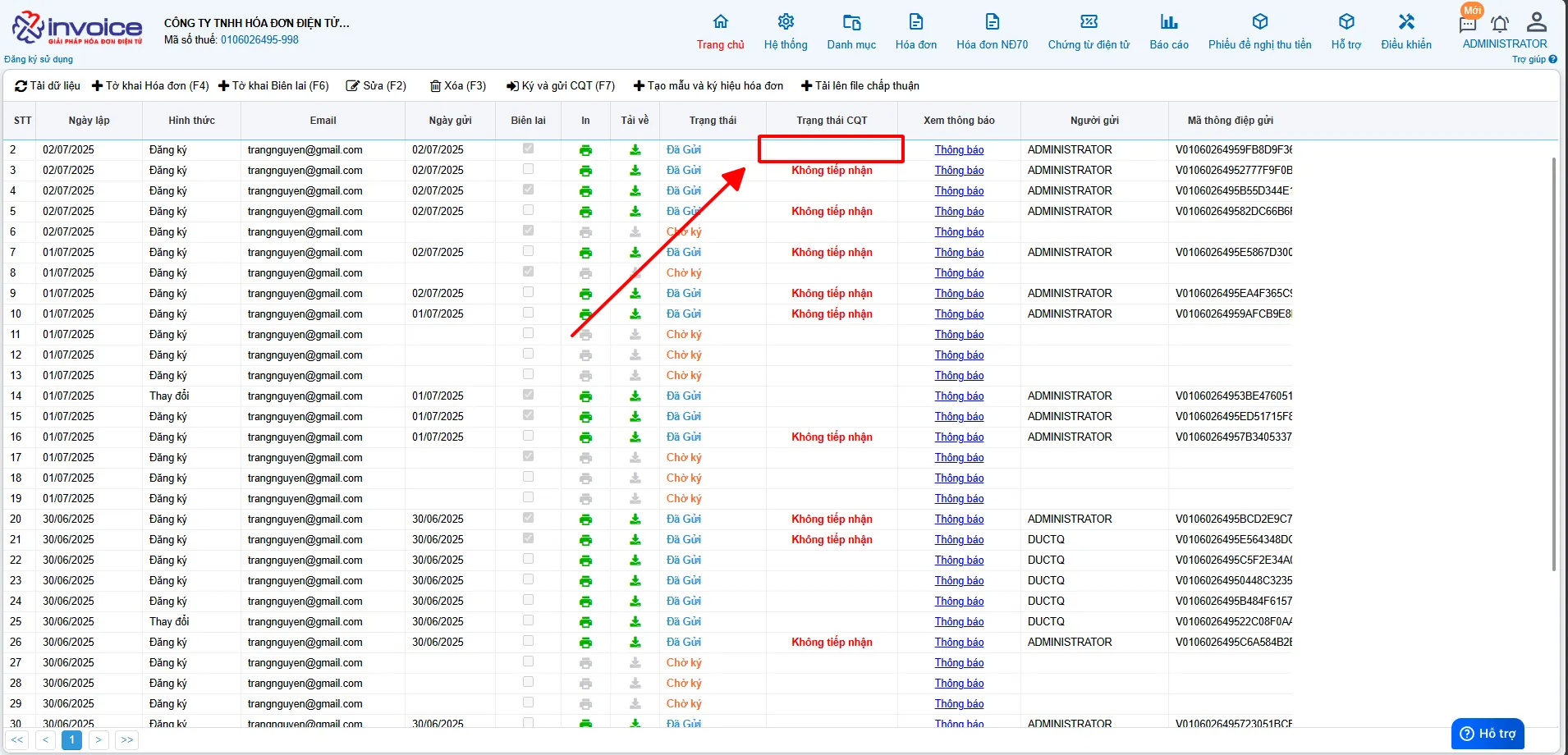Open the Báo cáo menu
Screen dimensions: 1568x755
[x=1169, y=32]
